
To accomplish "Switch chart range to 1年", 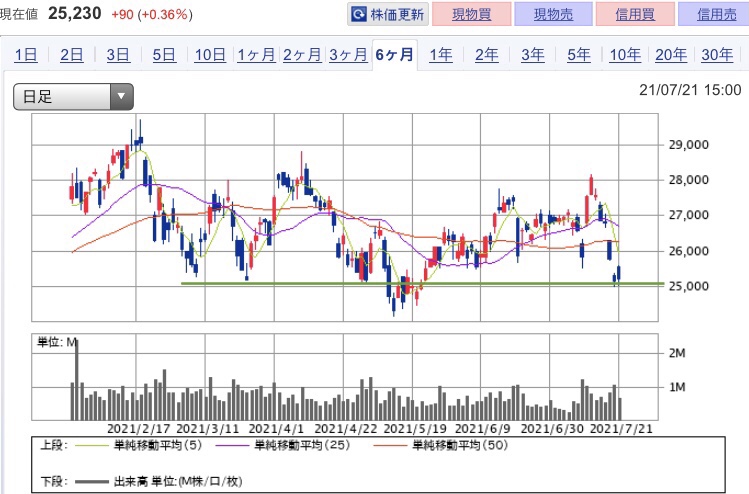I will click(440, 55).
